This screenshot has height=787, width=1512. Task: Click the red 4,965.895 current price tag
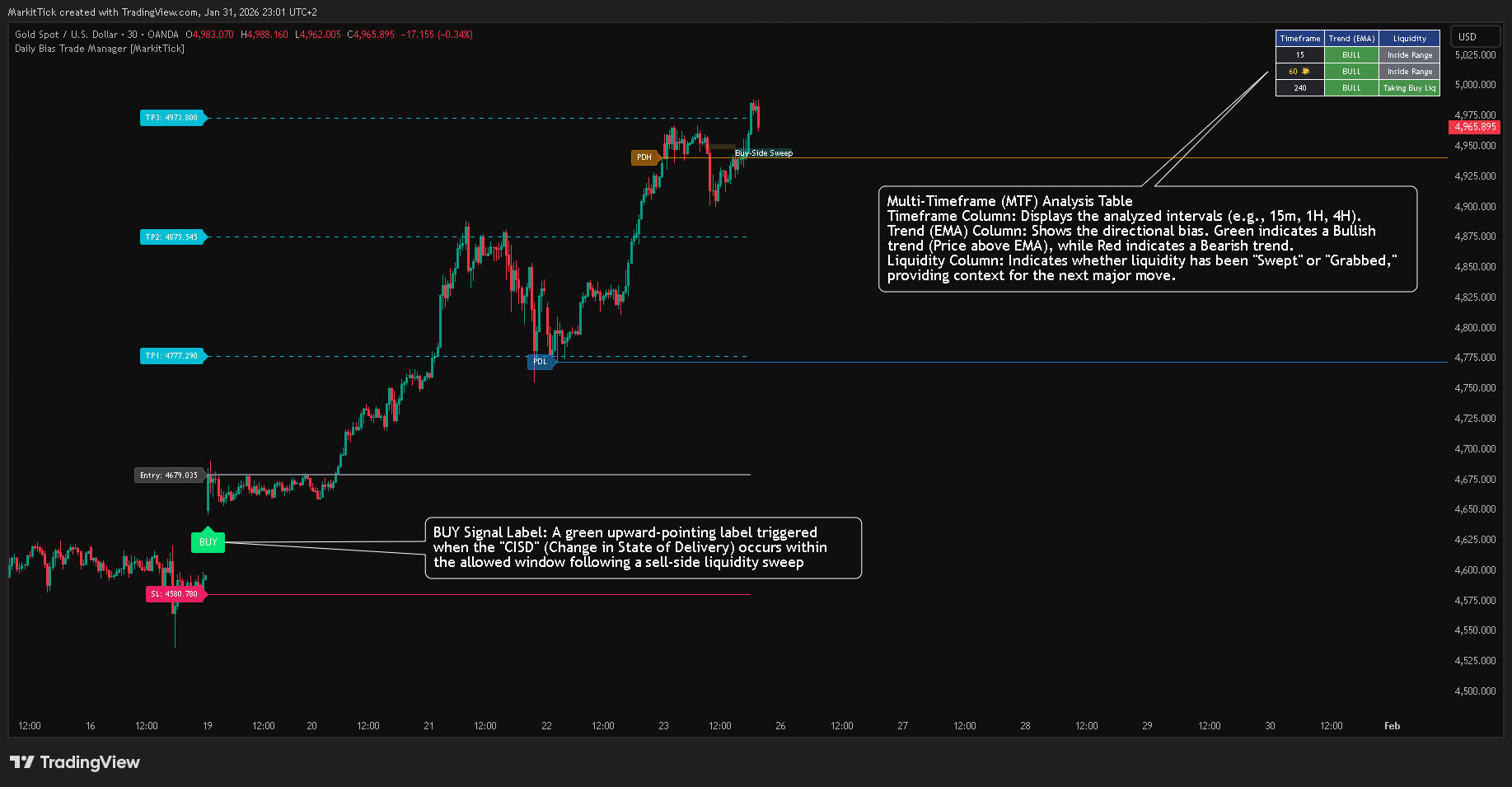[1474, 127]
